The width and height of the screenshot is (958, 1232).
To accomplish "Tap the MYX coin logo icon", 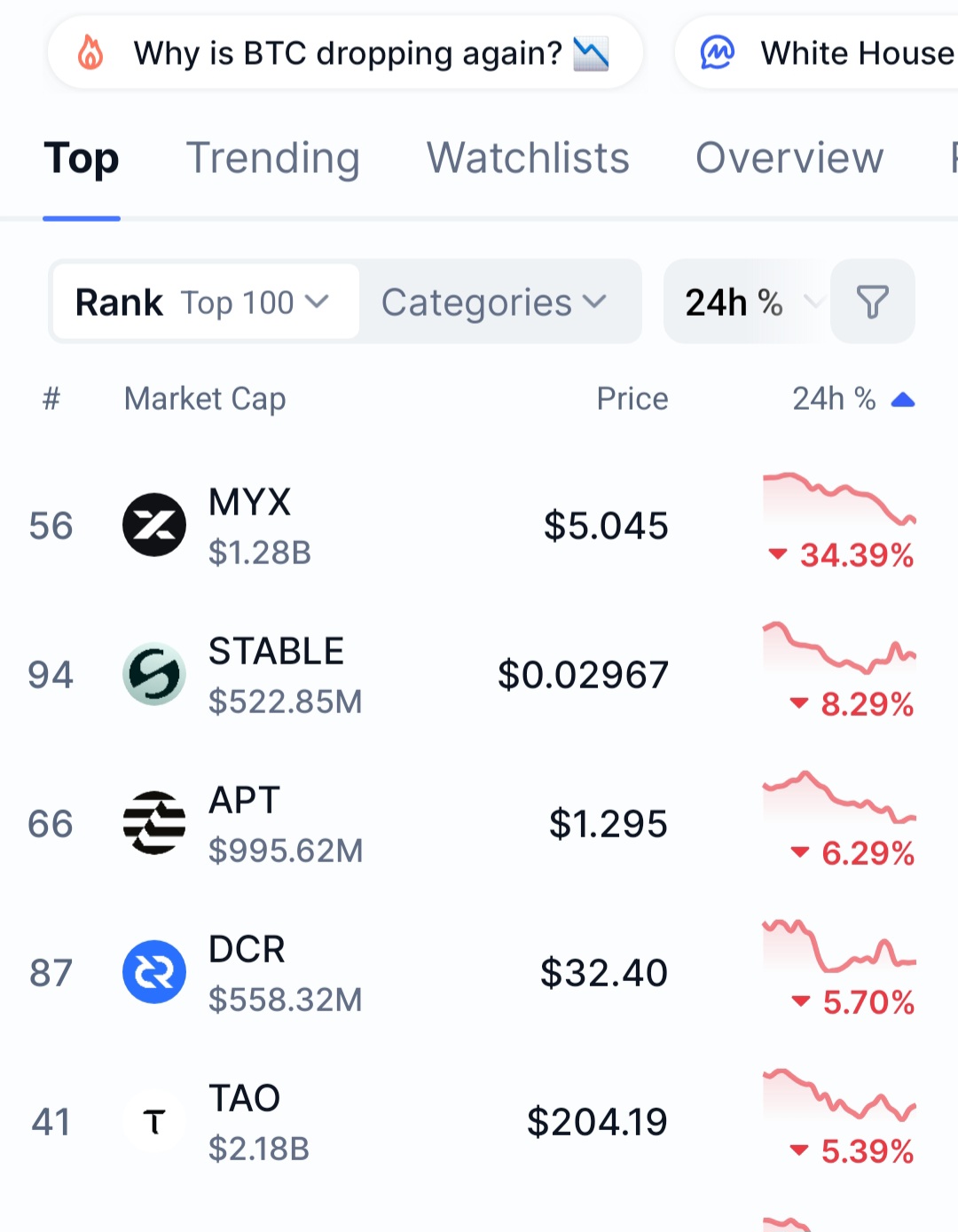I will pos(154,525).
